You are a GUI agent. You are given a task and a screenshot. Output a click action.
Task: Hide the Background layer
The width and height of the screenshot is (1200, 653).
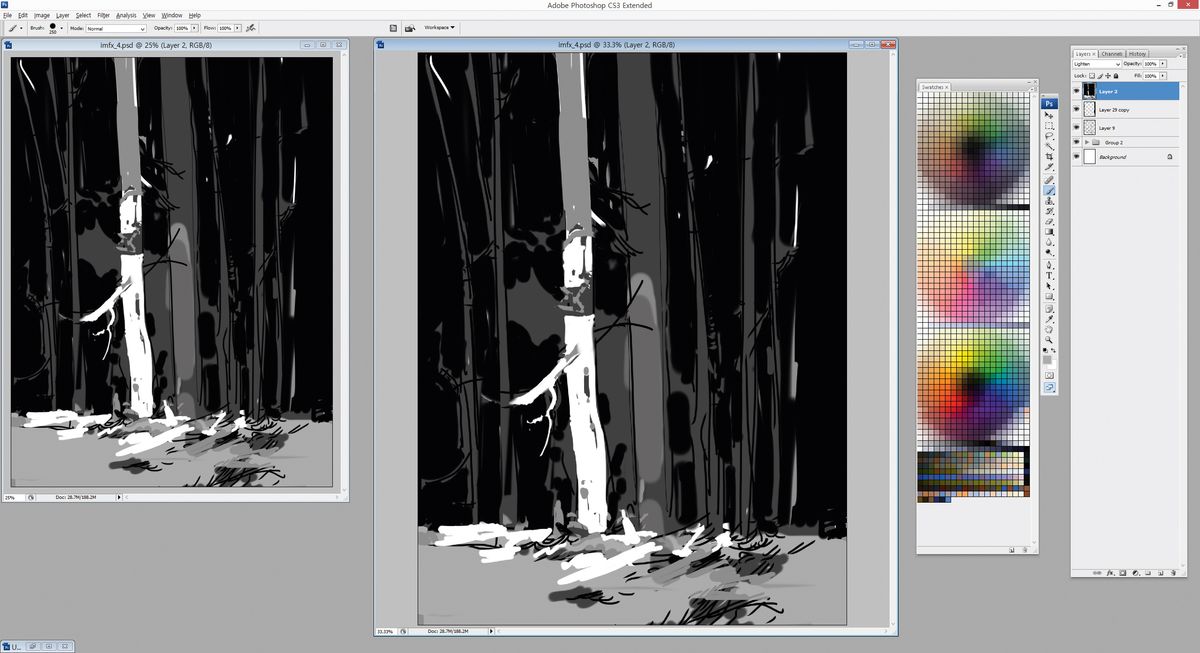(x=1076, y=157)
